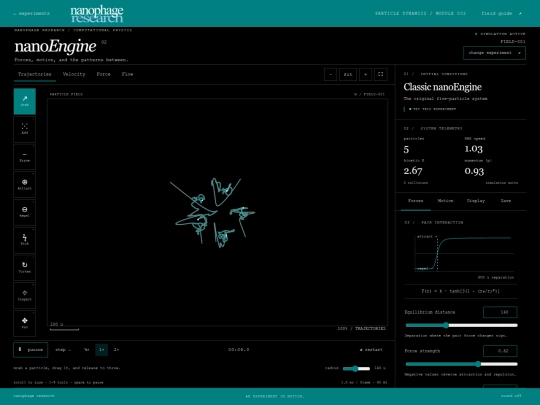The height and width of the screenshot is (405, 540).
Task: Adjust the Force strength slider
Action: coord(461,364)
